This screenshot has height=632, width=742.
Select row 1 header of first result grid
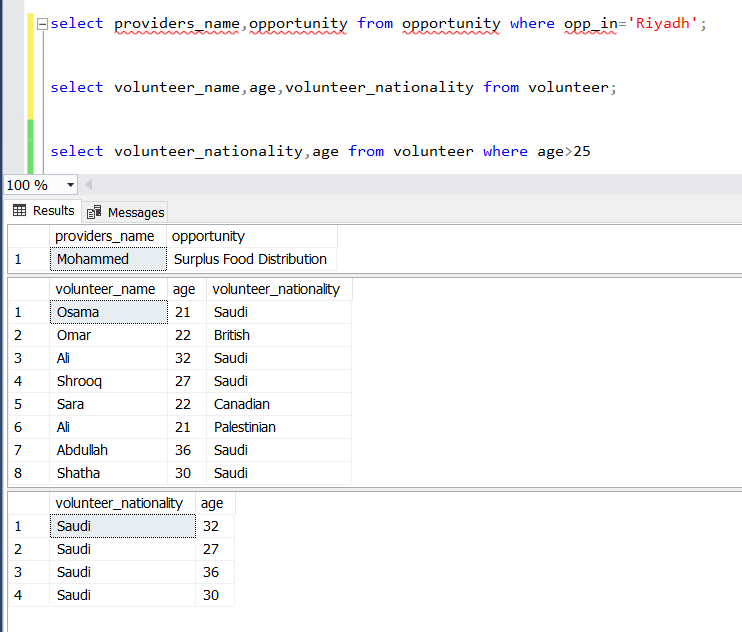click(x=29, y=259)
